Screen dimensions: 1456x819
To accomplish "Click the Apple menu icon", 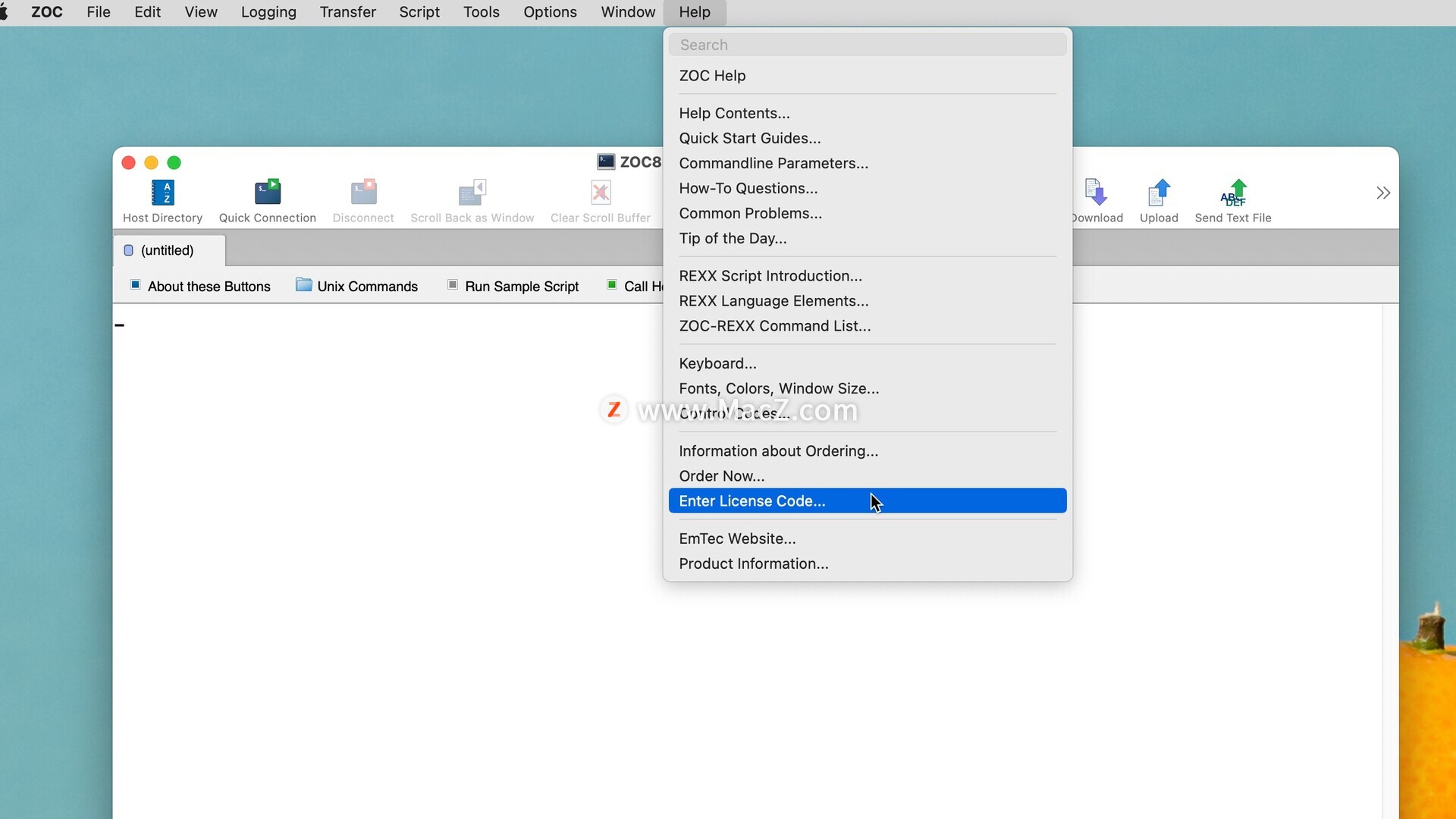I will coord(4,12).
